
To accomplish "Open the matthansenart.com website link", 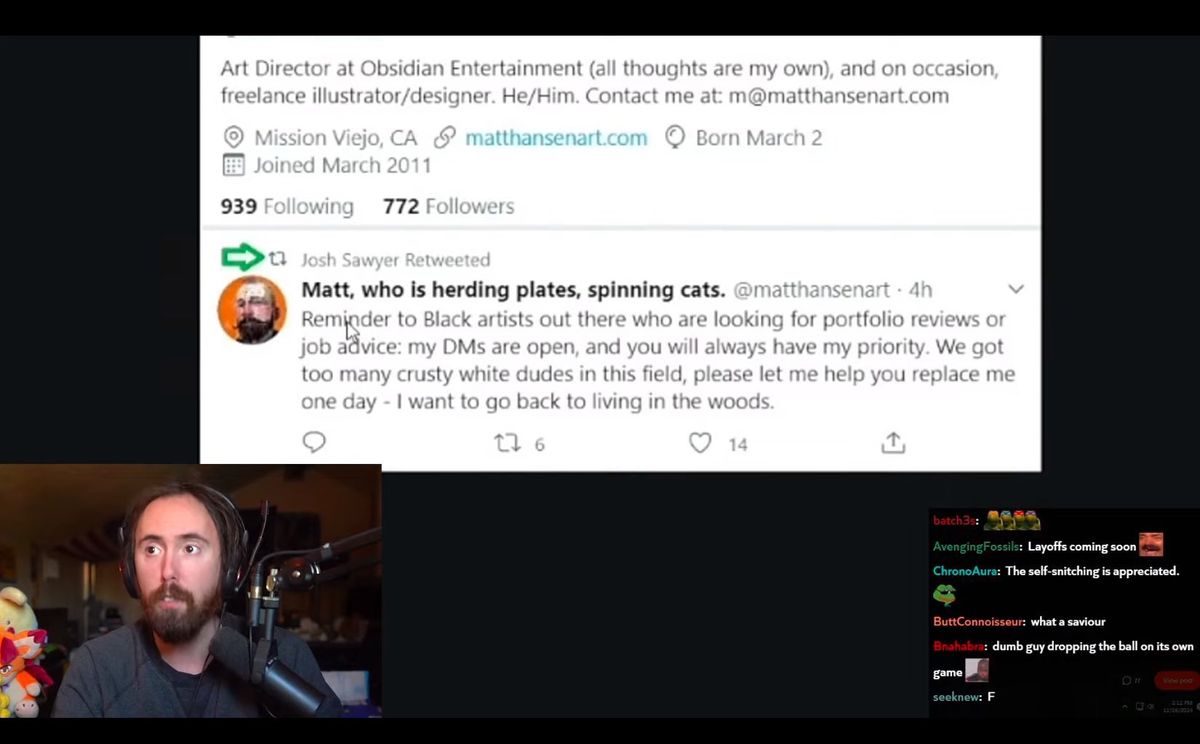I will [556, 138].
